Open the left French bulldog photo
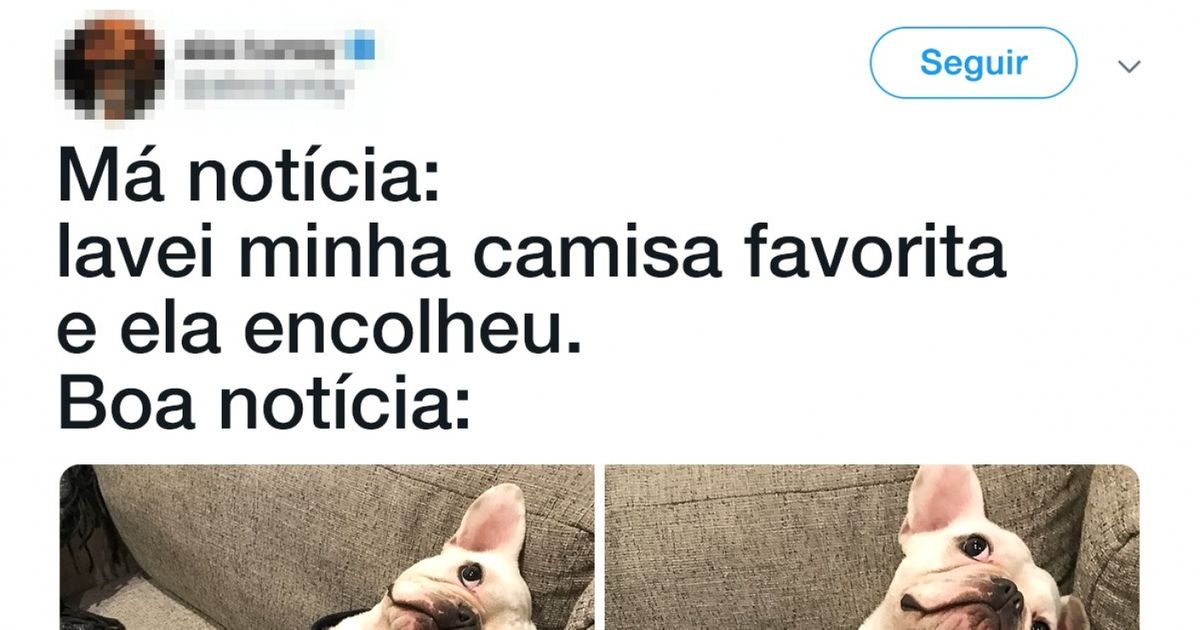 [x=327, y=547]
